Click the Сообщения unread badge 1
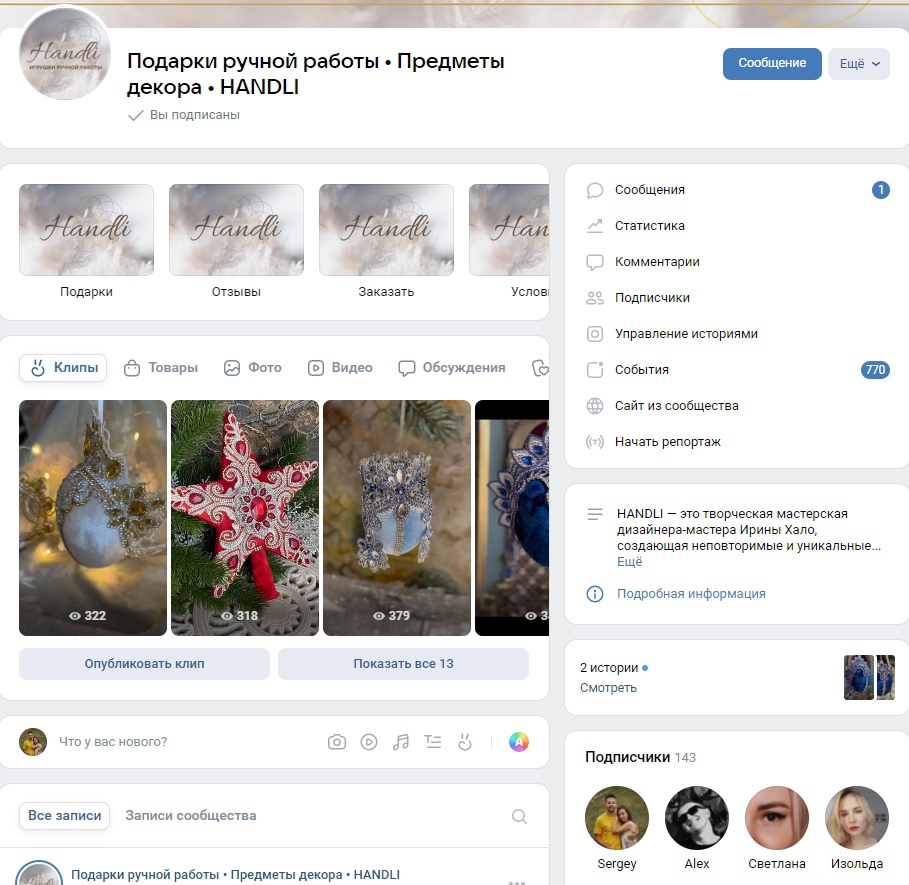 click(x=881, y=190)
